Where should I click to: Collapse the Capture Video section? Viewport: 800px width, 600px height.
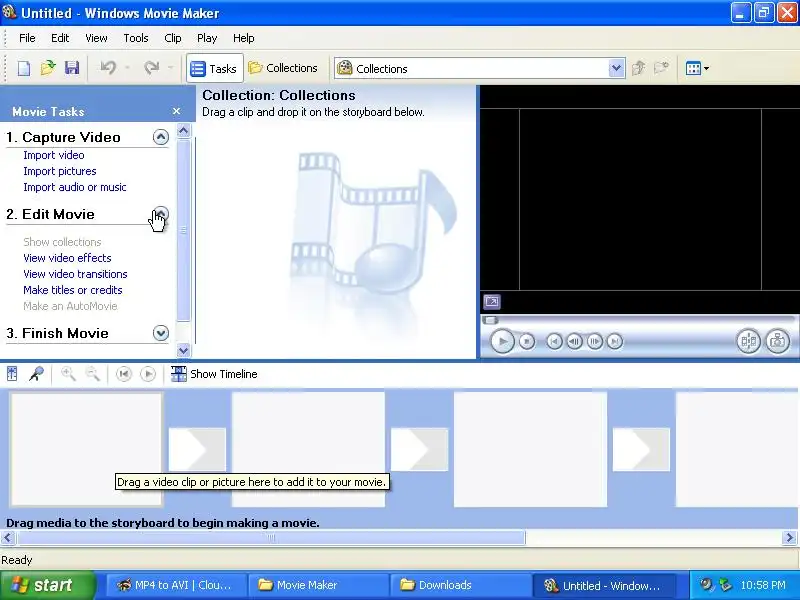pyautogui.click(x=161, y=137)
